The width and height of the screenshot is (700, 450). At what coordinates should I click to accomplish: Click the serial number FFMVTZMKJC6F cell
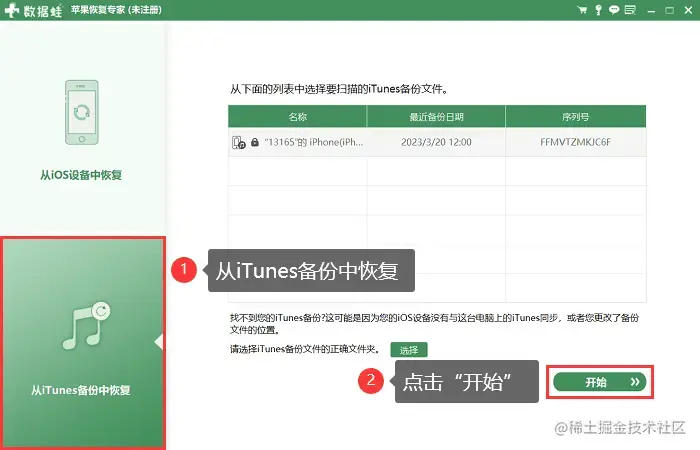[x=575, y=142]
